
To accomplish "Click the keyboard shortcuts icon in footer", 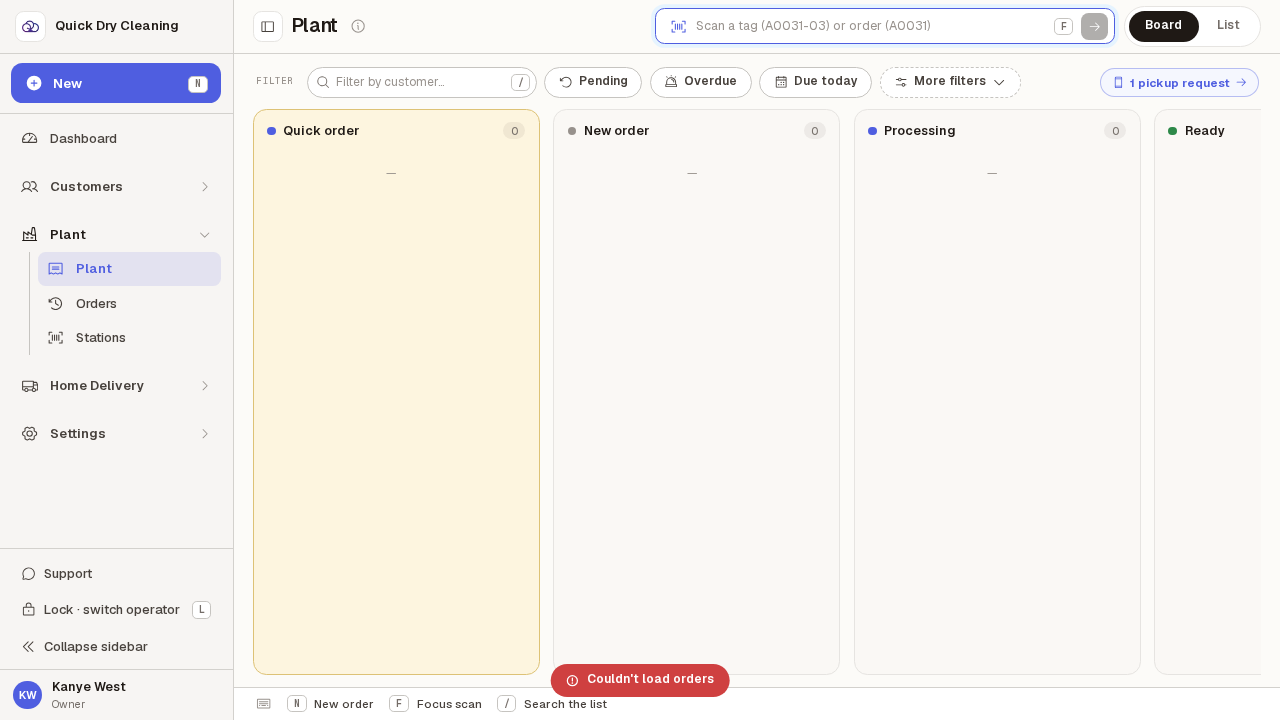I will [264, 704].
